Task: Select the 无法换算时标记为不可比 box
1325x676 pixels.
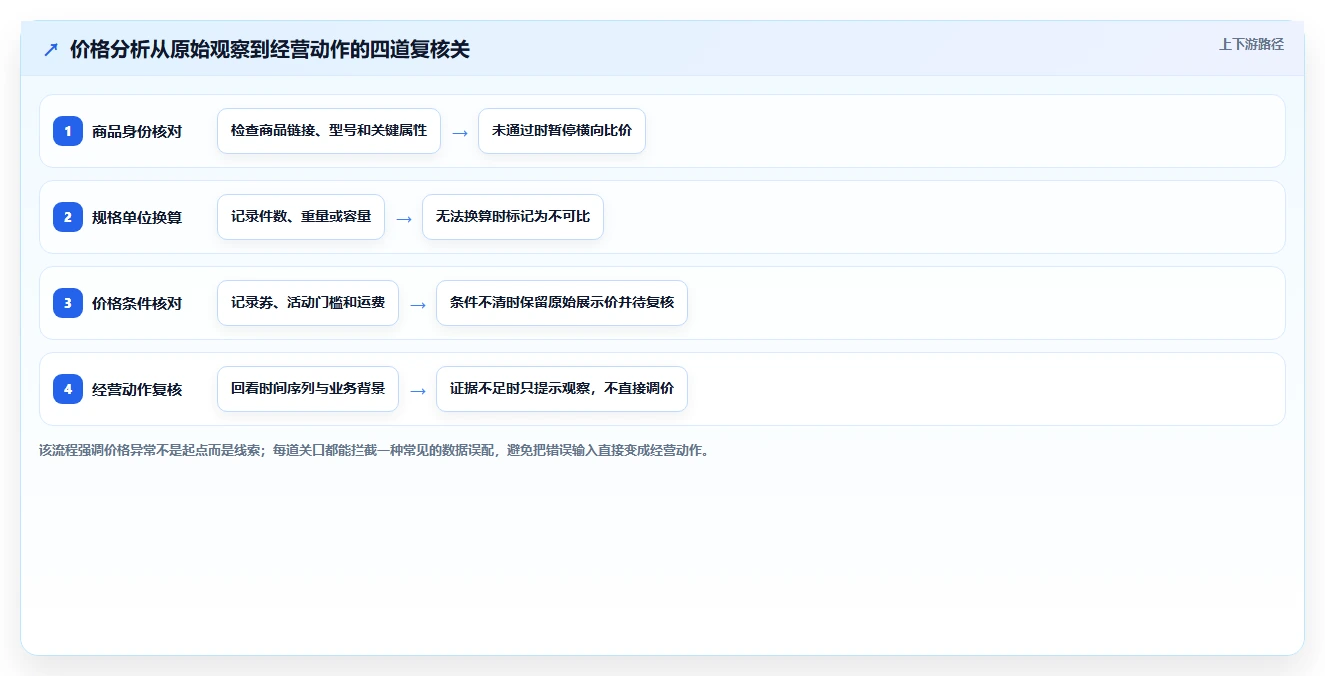Action: (513, 217)
